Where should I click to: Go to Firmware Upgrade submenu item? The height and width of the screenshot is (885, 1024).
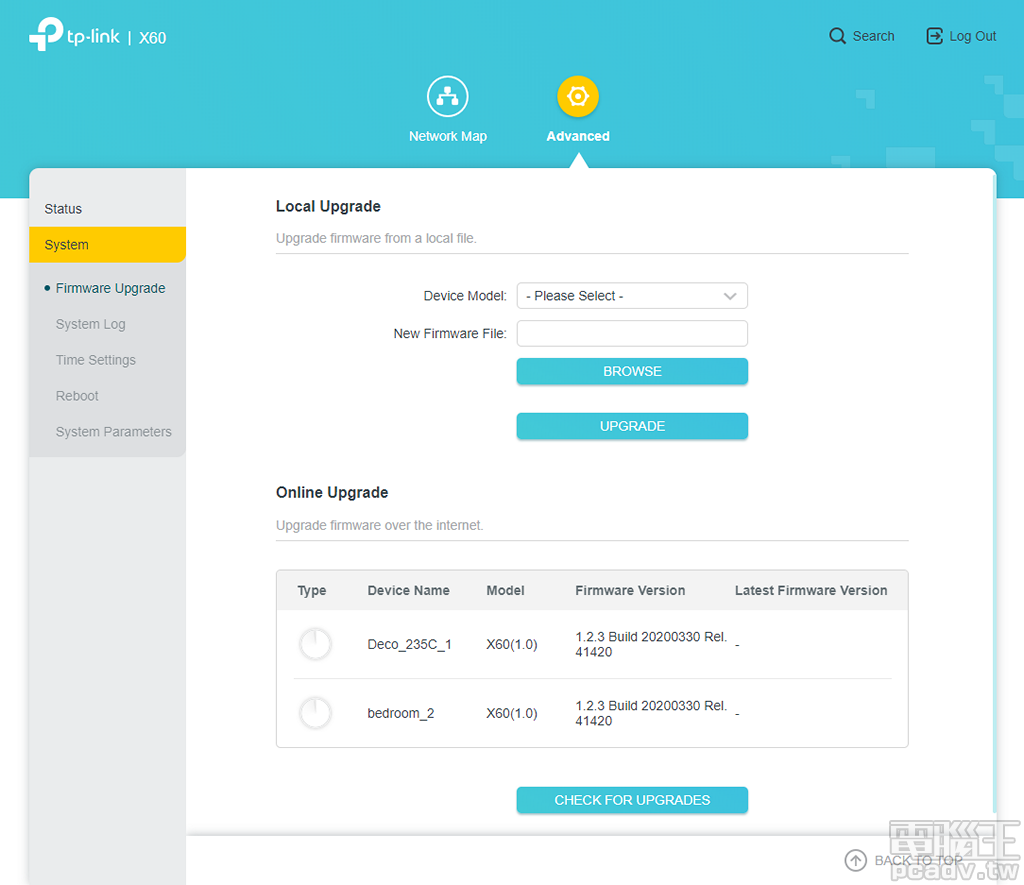pyautogui.click(x=110, y=288)
